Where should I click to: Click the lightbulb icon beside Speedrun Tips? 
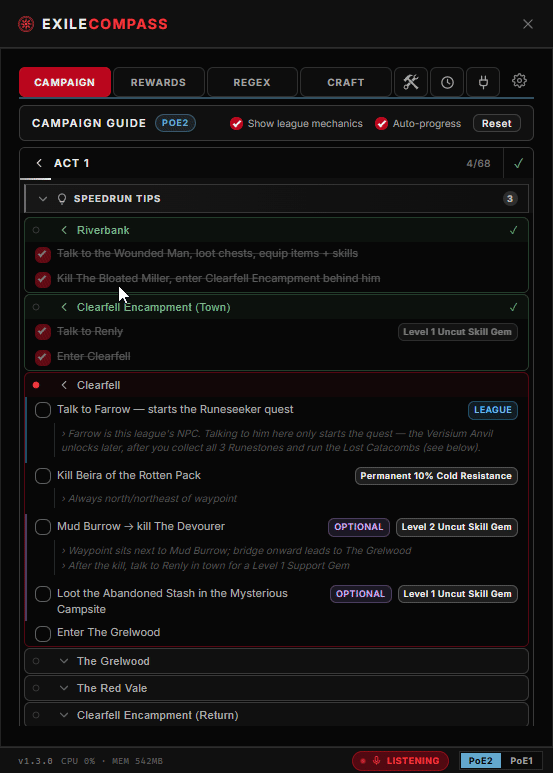click(x=62, y=199)
